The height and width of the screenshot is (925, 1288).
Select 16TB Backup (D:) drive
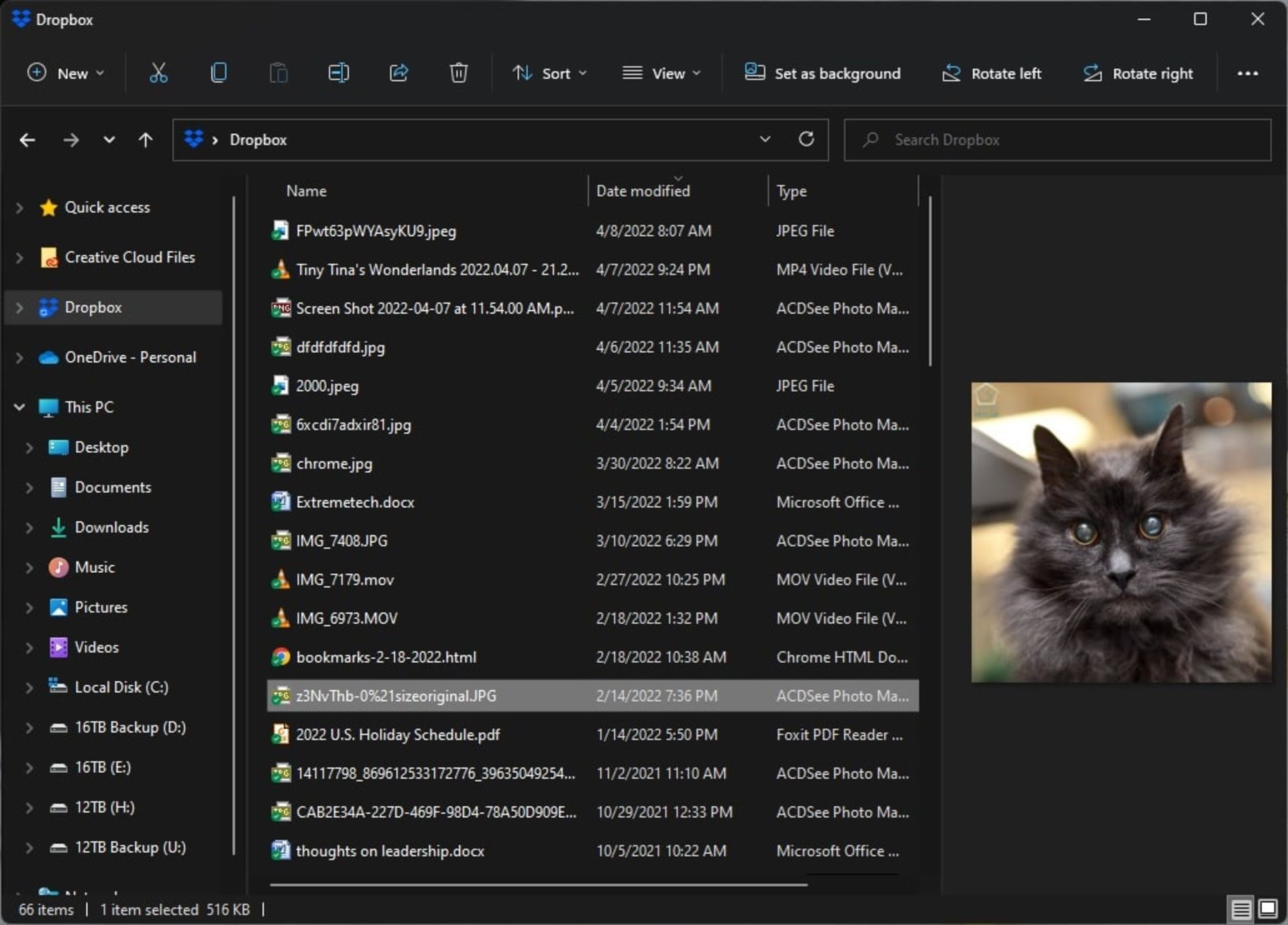(x=130, y=727)
